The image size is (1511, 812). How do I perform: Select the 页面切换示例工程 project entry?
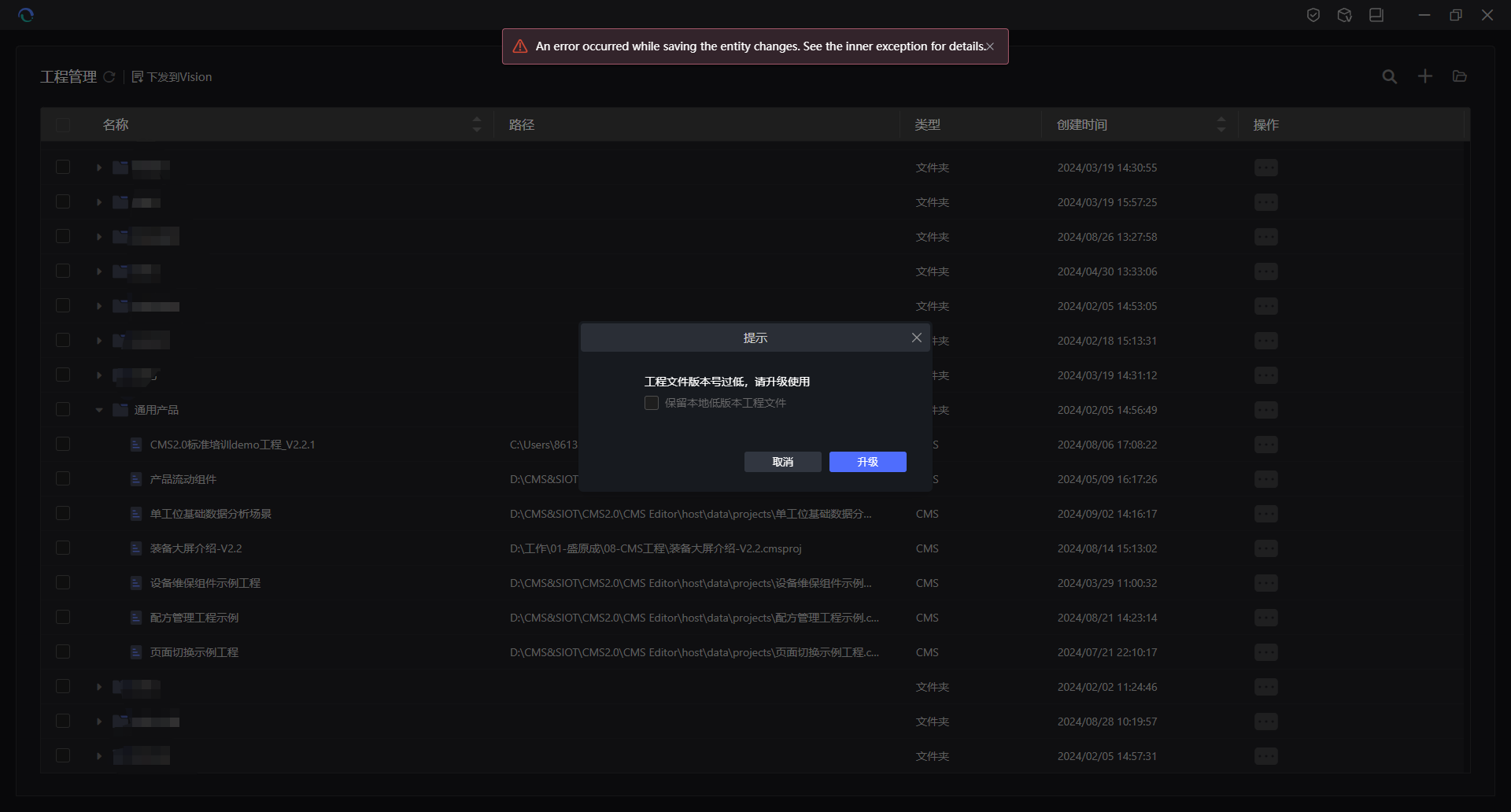tap(194, 652)
